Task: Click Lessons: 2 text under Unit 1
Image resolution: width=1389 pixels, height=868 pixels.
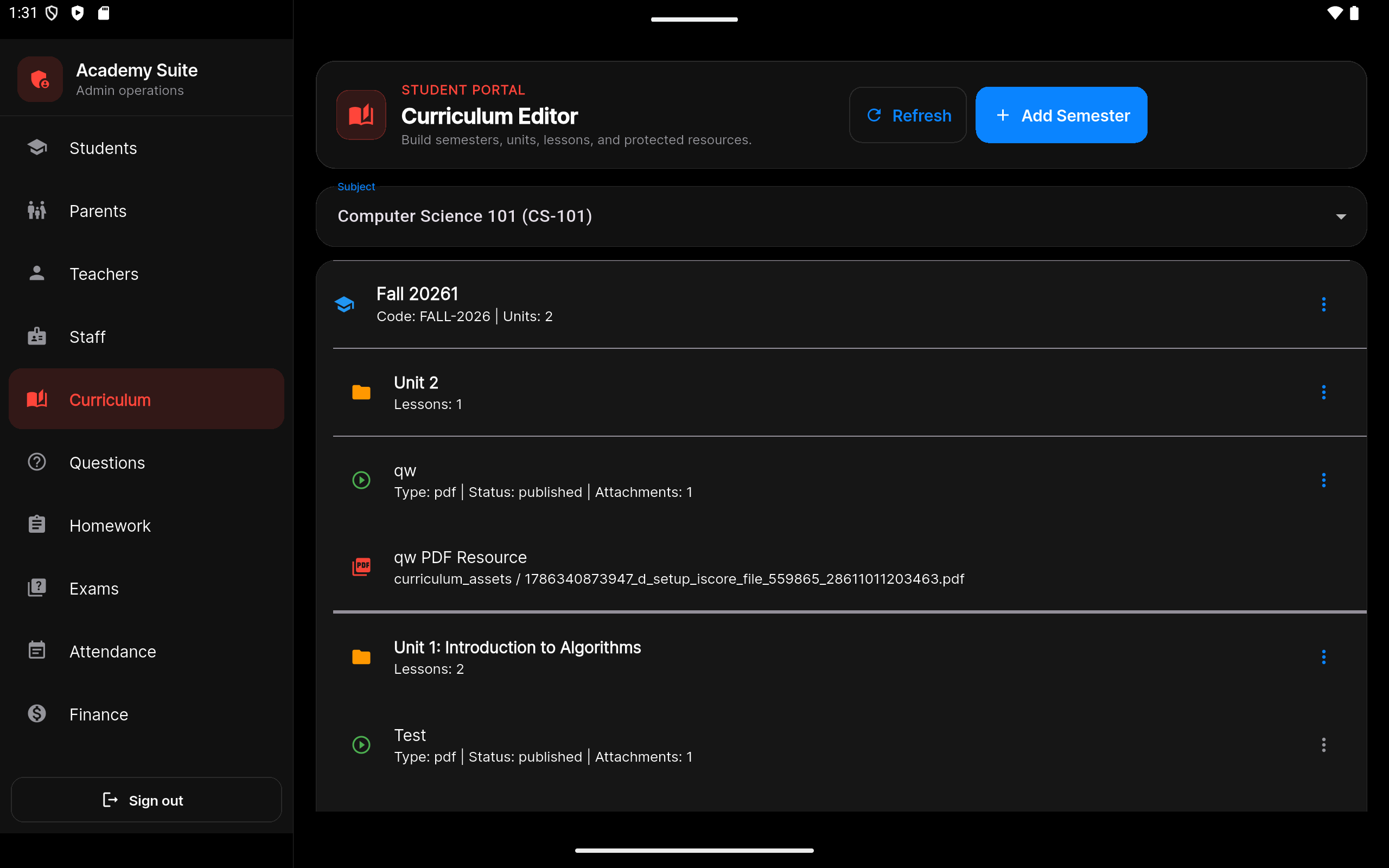Action: coord(429,669)
